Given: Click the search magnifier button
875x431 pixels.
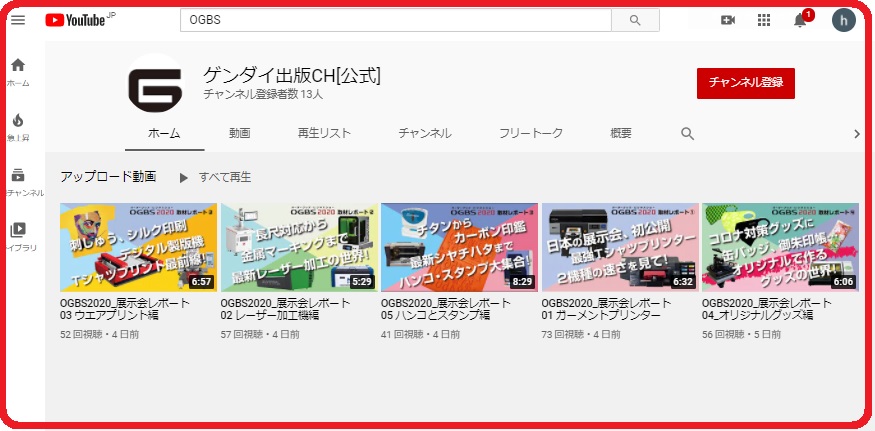Looking at the screenshot, I should 635,20.
